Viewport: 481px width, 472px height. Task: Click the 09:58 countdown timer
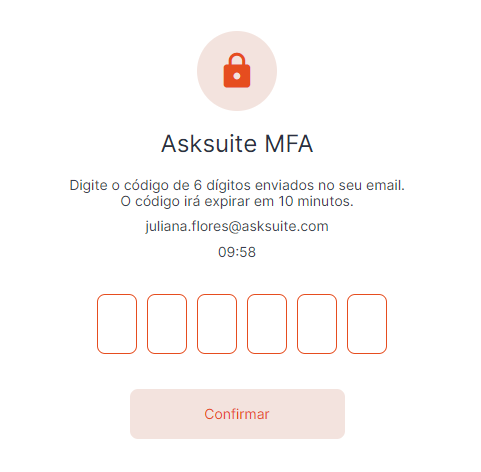(x=237, y=252)
